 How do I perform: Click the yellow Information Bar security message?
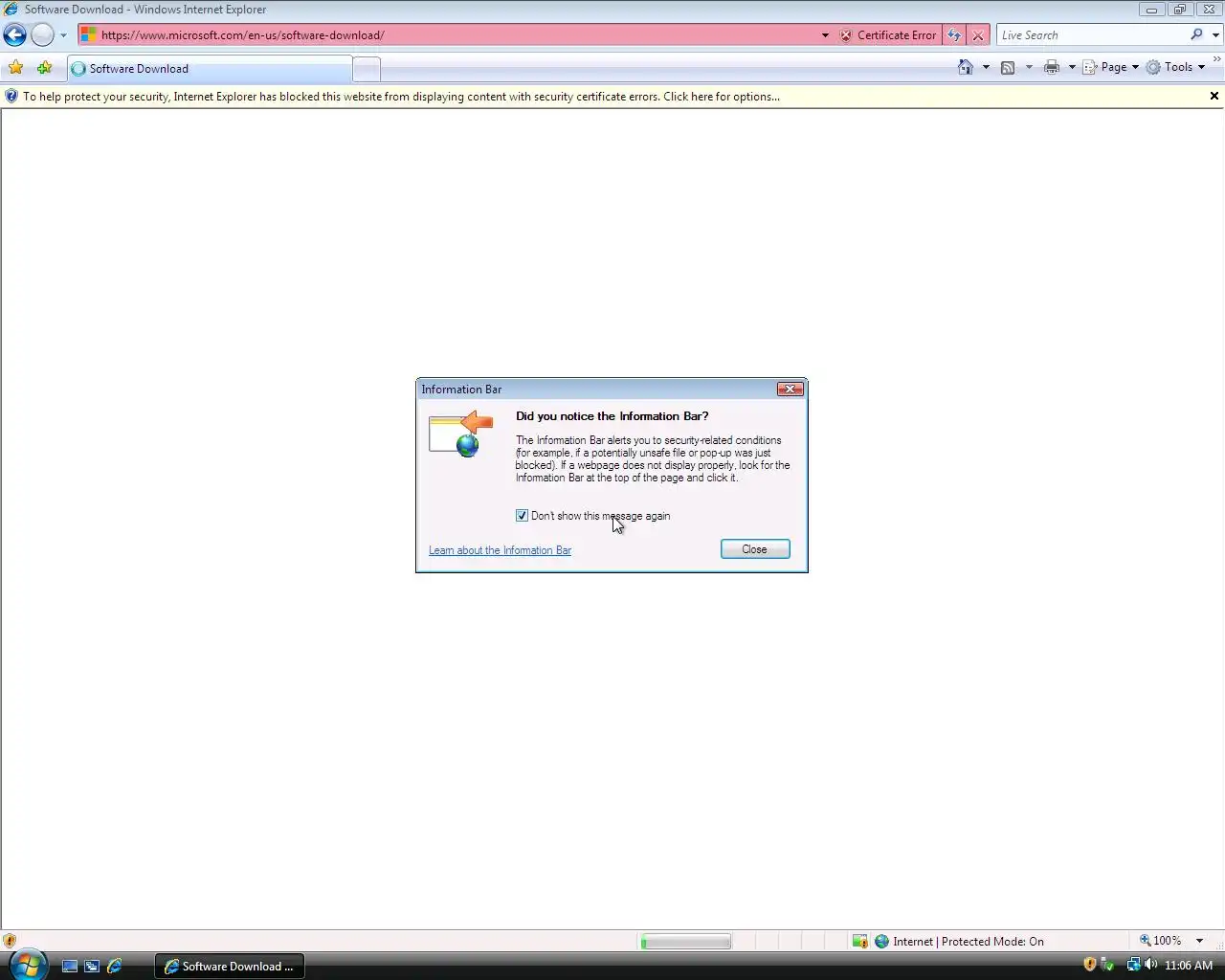click(x=401, y=97)
